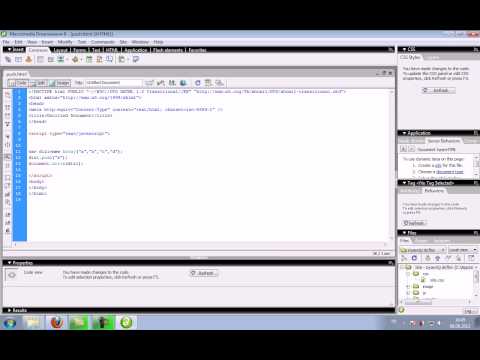Click the Insert Div Tag icon

pos(51,60)
